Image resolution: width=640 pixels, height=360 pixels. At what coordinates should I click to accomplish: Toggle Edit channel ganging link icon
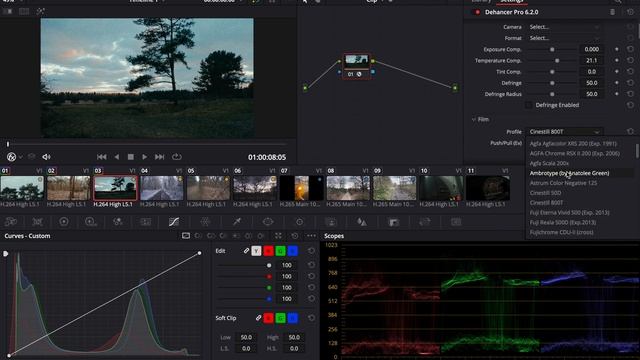(x=246, y=251)
